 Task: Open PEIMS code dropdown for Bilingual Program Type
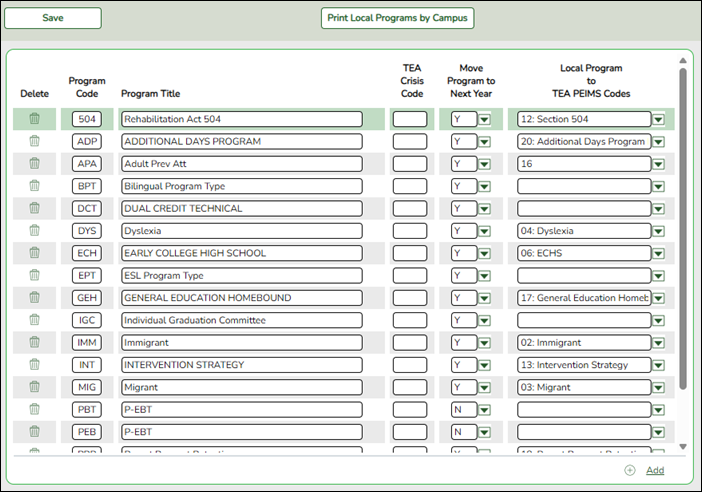click(x=658, y=186)
